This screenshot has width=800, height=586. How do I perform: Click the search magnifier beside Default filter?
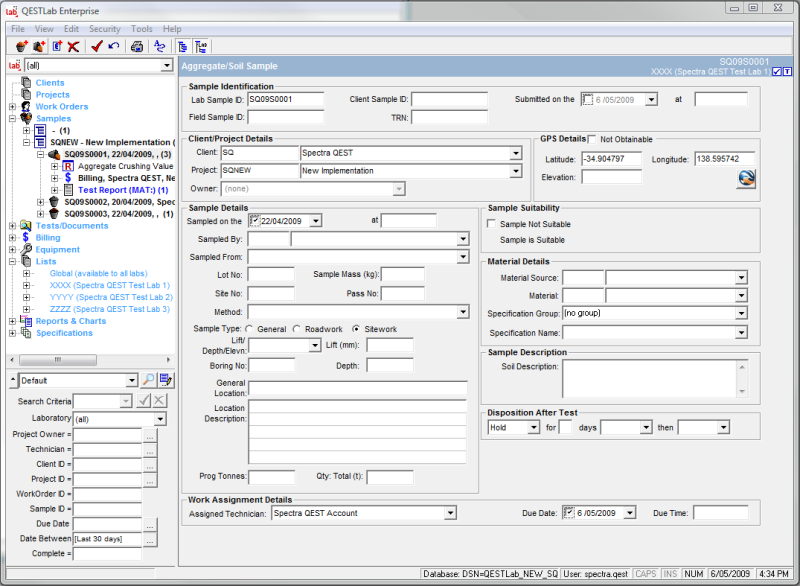147,380
